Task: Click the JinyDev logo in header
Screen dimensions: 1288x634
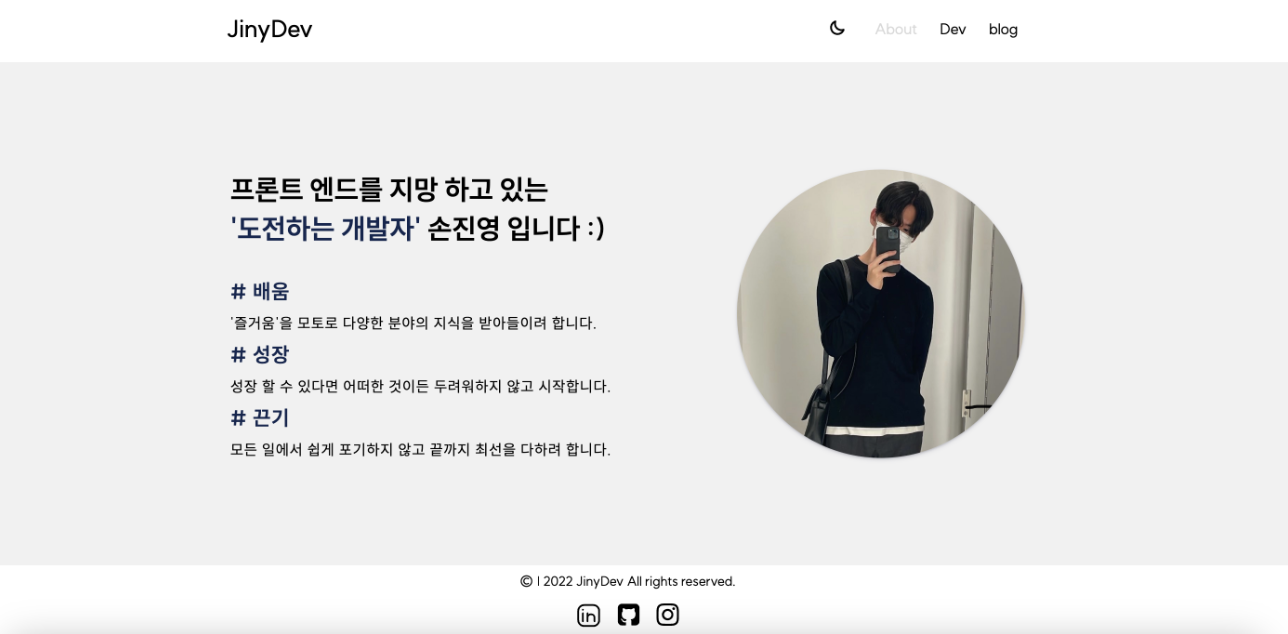Action: [270, 30]
